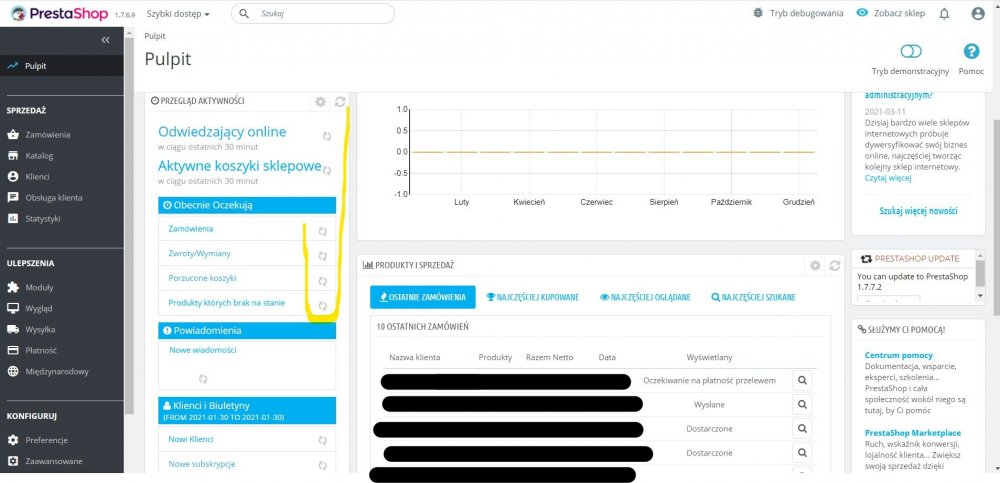This screenshot has width=1000, height=483.
Task: View details of first Dostarczone order
Action: click(802, 429)
